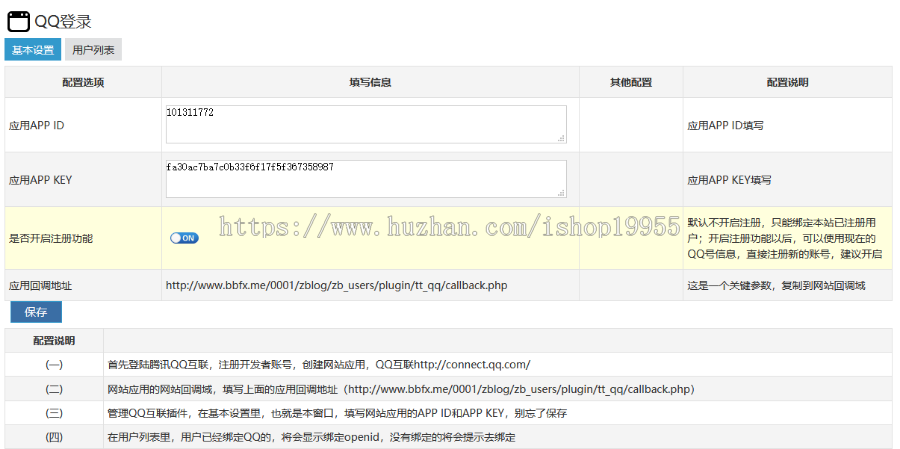900x449 pixels.
Task: Grab the APP ID textarea resize handle
Action: (x=561, y=138)
